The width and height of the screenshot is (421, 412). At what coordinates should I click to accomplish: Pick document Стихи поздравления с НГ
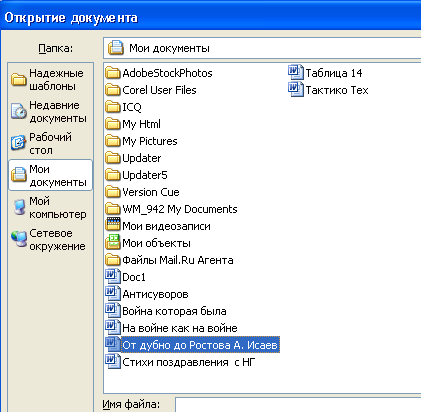[180, 362]
